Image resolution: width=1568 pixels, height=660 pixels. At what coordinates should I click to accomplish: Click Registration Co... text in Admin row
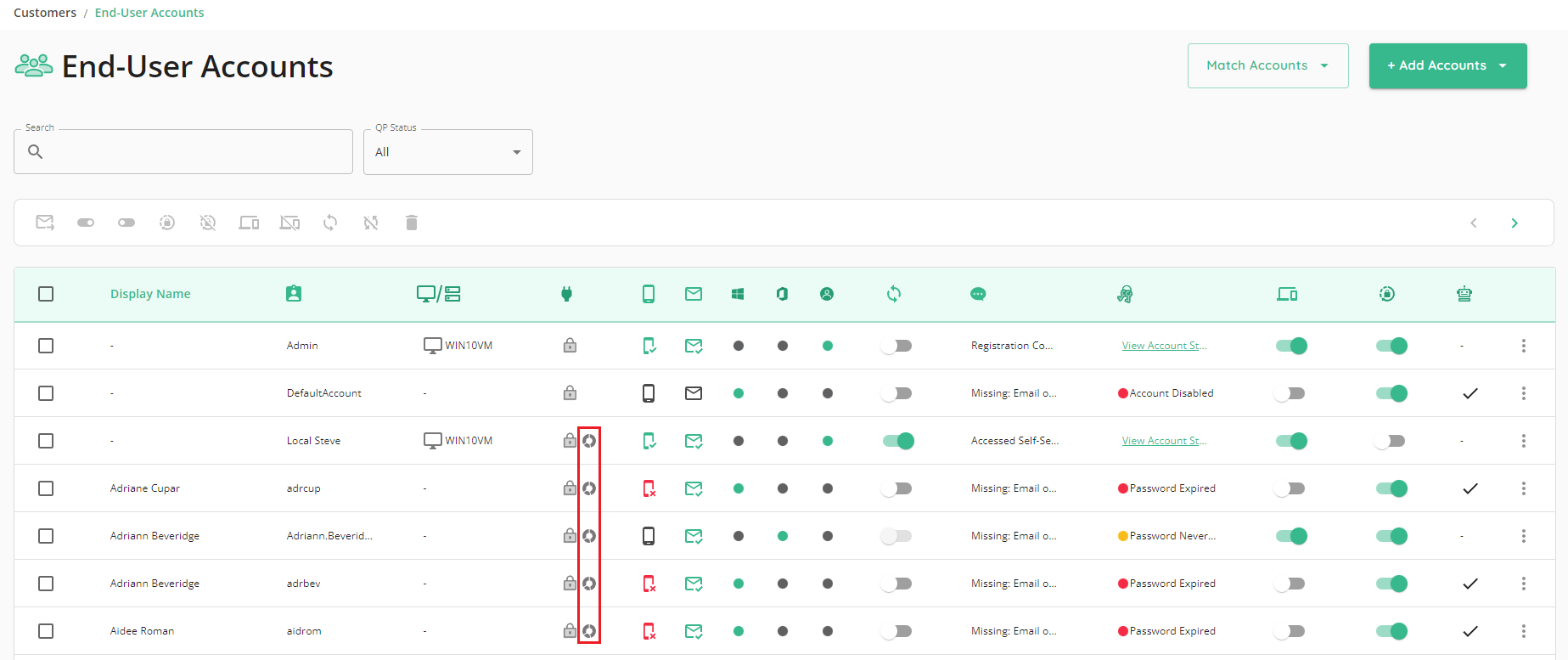point(1012,346)
